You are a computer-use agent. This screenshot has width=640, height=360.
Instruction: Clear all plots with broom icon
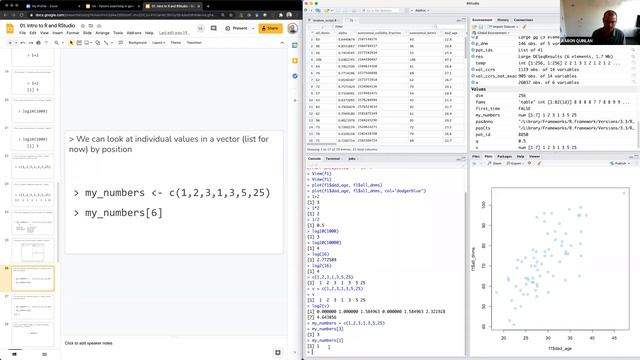point(539,163)
